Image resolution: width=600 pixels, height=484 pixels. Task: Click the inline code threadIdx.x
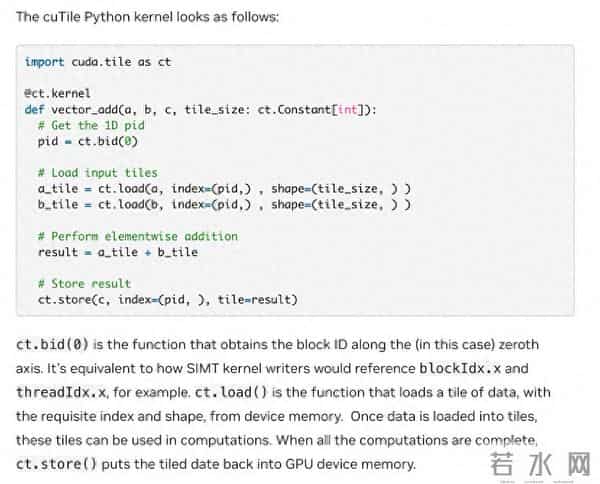tap(61, 392)
